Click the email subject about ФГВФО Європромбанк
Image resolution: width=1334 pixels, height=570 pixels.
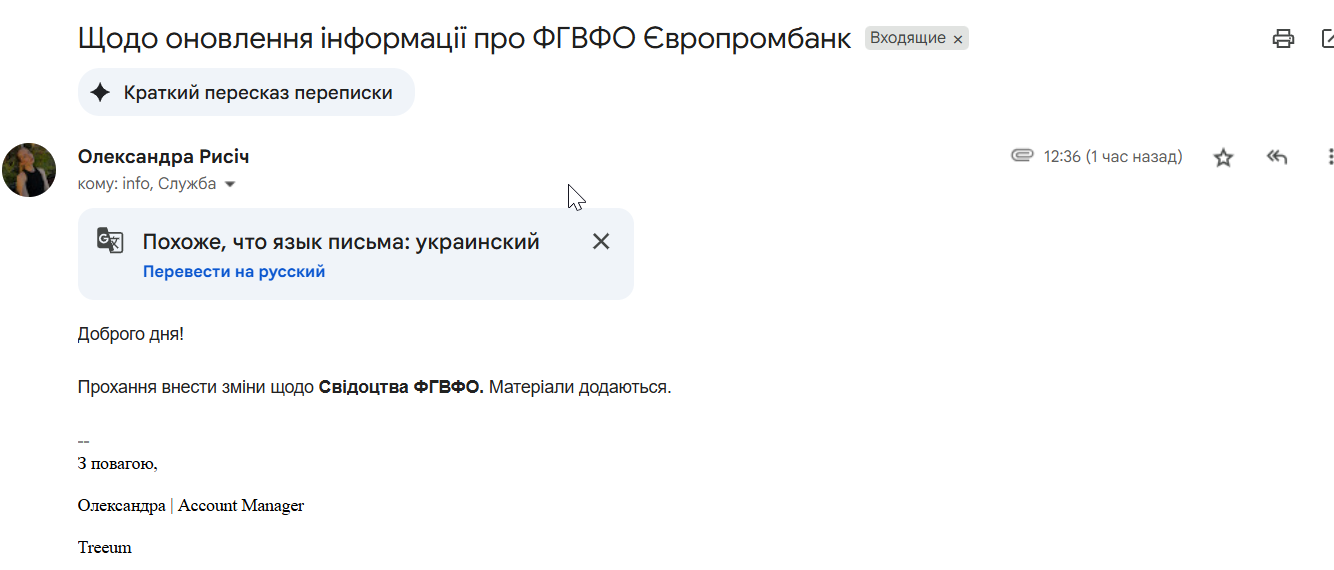[464, 38]
